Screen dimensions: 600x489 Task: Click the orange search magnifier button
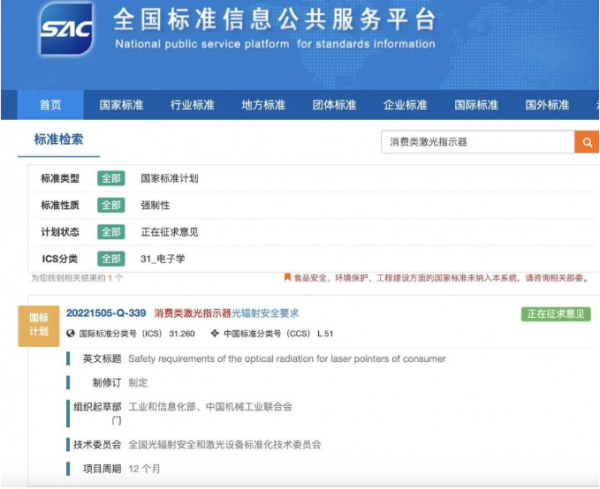[586, 142]
